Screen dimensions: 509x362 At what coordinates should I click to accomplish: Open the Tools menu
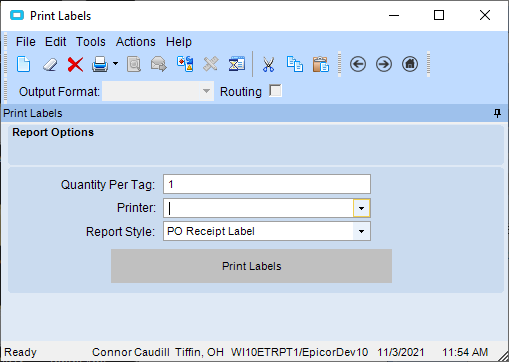click(91, 42)
